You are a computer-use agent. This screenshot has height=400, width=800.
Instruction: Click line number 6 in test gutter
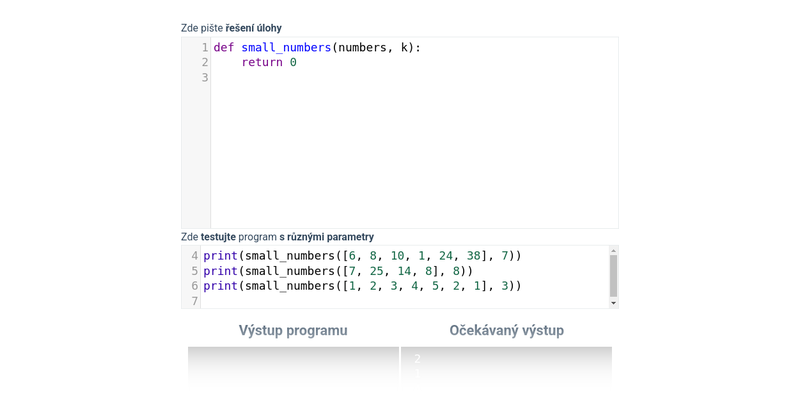pyautogui.click(x=194, y=286)
